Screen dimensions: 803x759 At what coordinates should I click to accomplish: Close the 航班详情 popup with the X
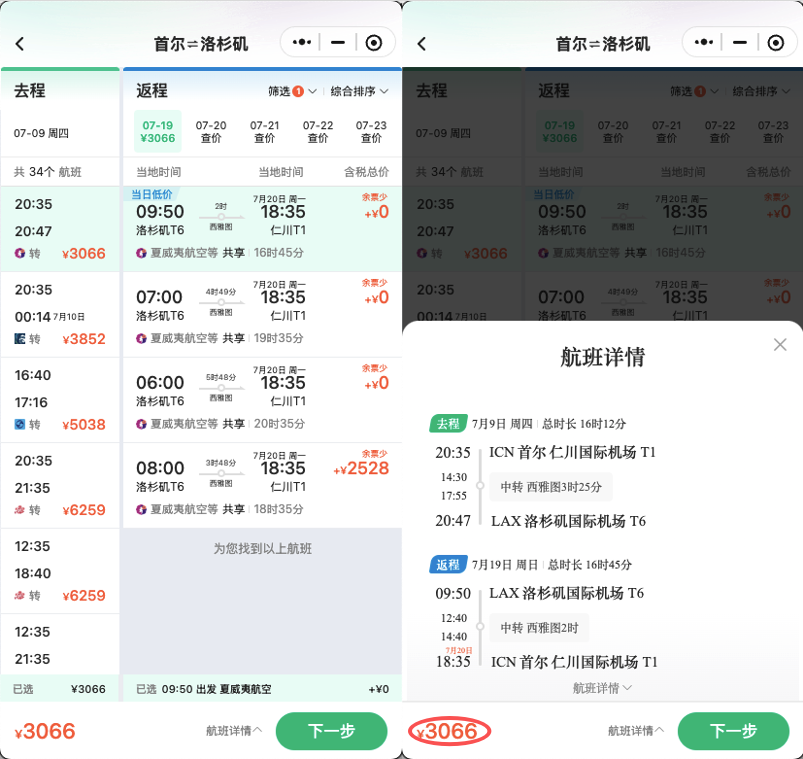(x=780, y=344)
